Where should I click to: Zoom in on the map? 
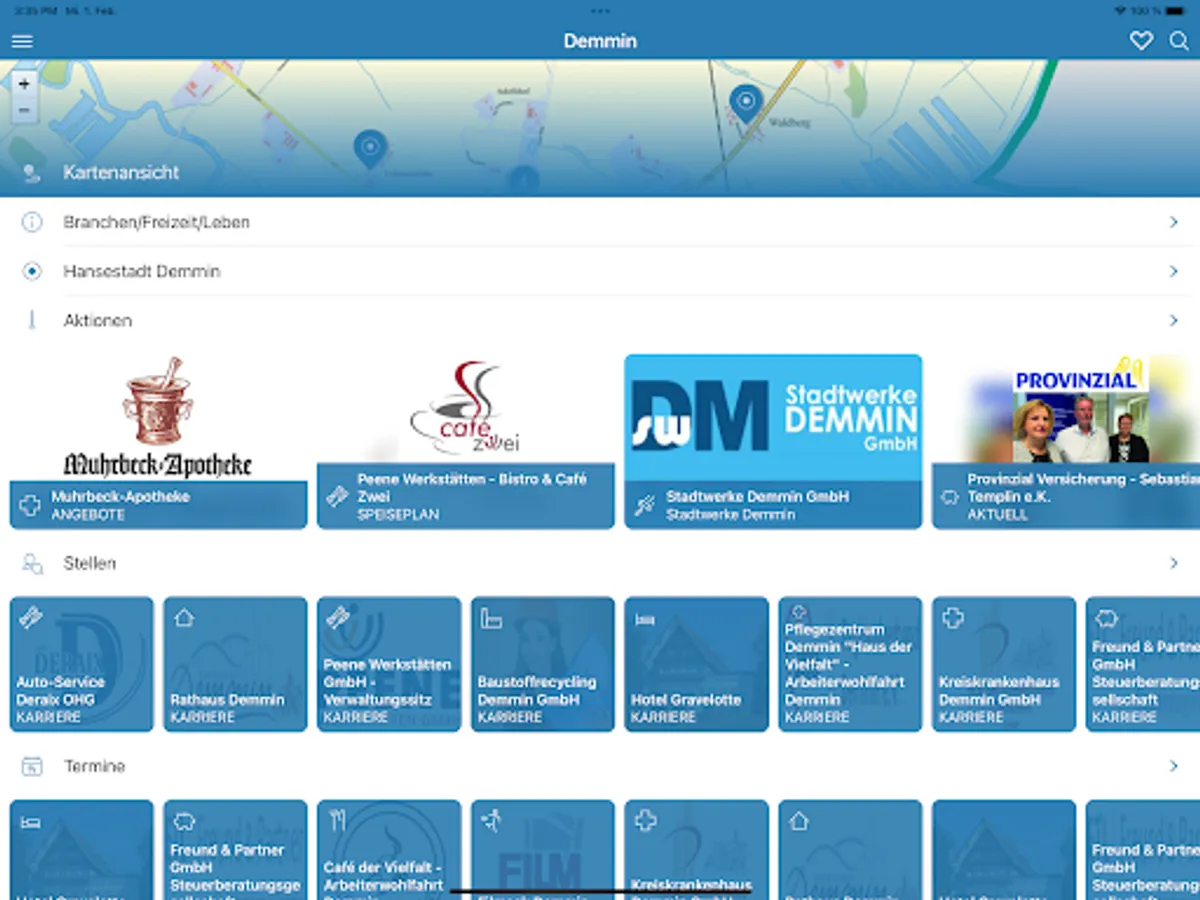point(24,84)
